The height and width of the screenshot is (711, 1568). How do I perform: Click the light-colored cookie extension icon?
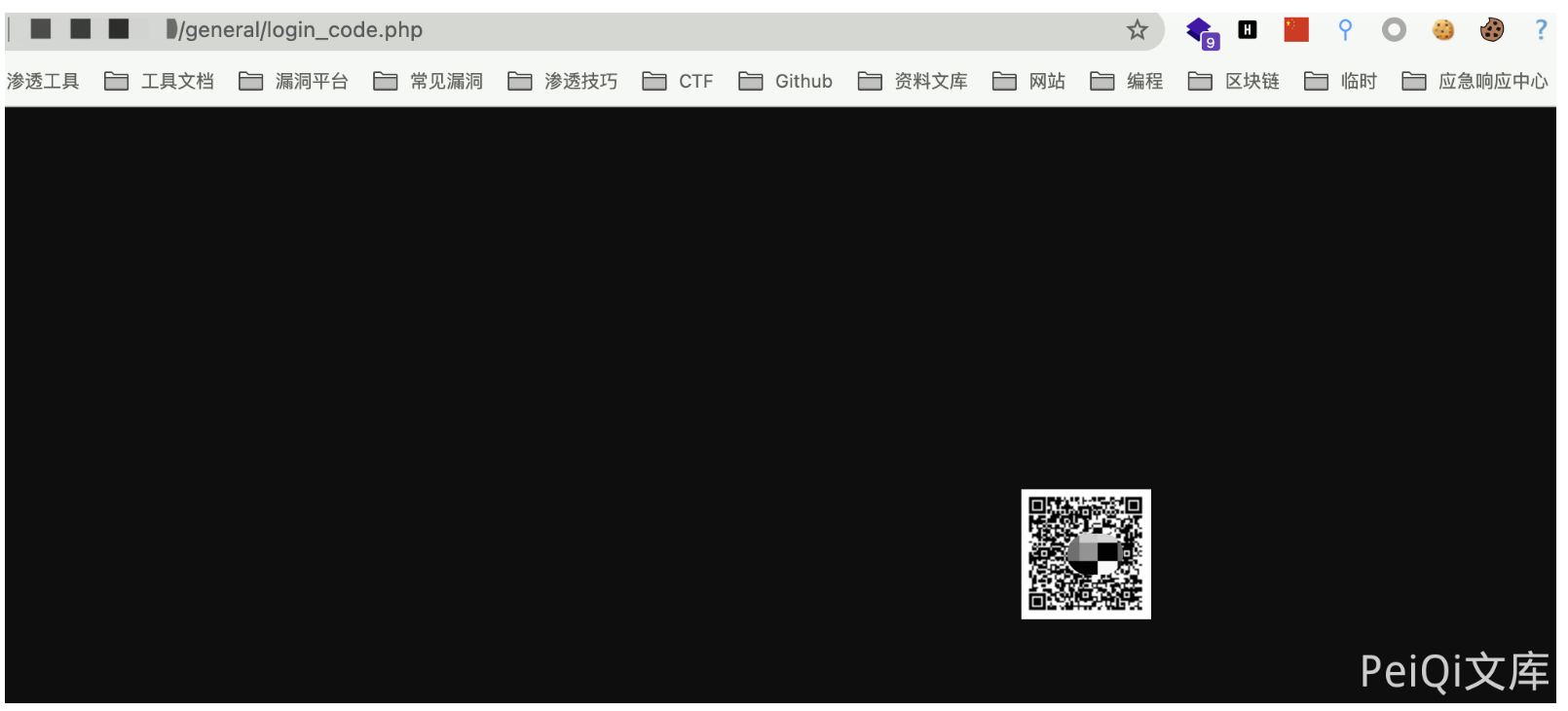pyautogui.click(x=1442, y=30)
